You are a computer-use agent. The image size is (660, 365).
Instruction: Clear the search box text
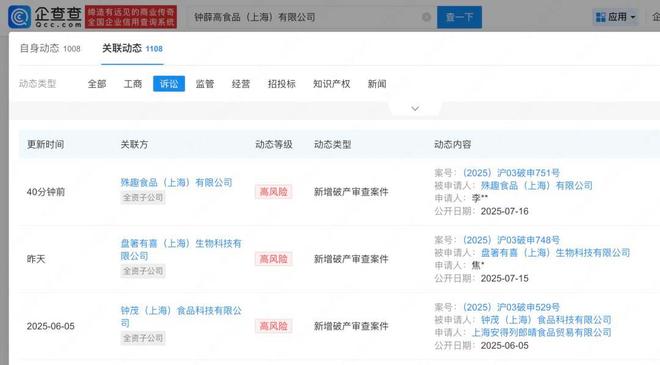(426, 17)
